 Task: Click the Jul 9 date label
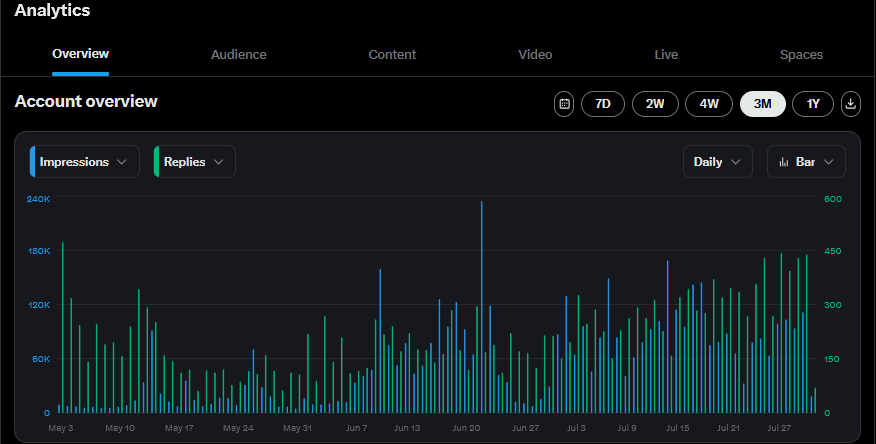click(627, 428)
